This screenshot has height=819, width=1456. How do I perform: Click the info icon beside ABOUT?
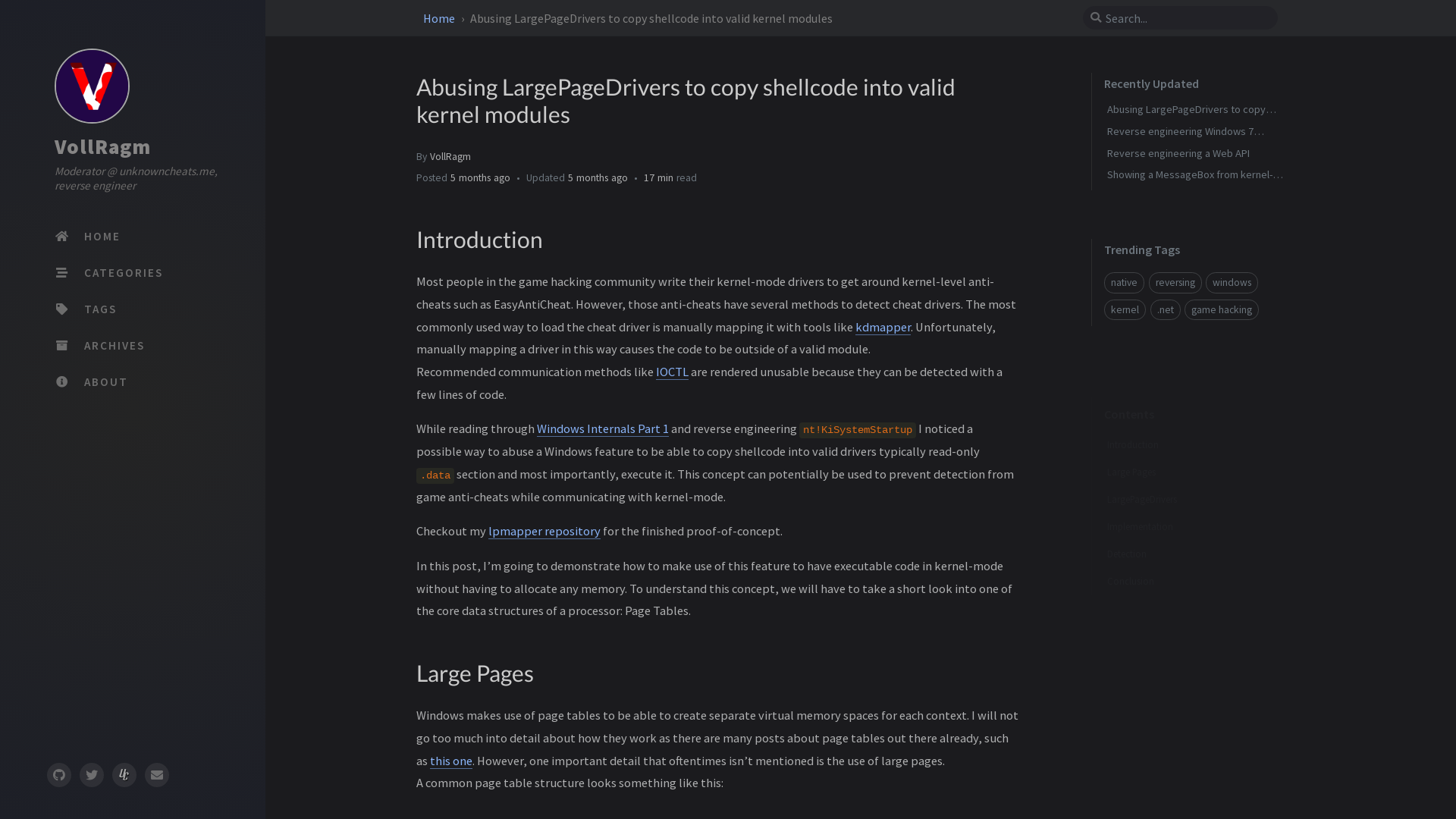click(62, 382)
